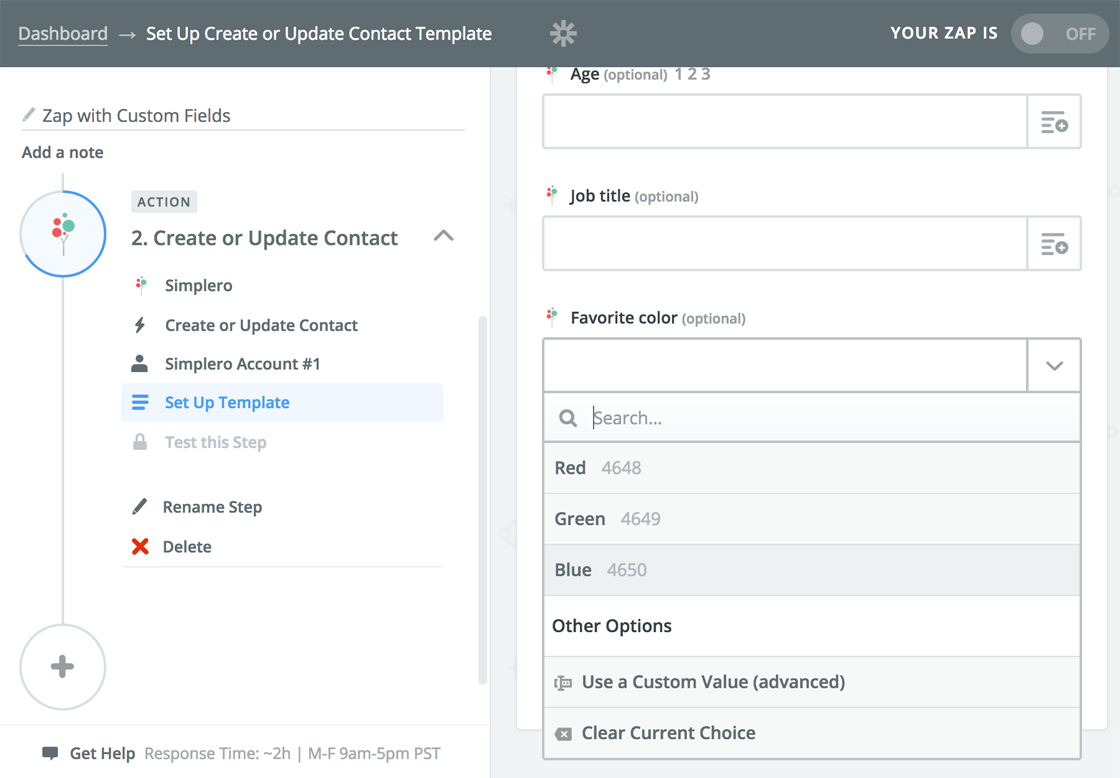The image size is (1120, 778).
Task: Click the padlock icon beside Test this Step
Action: pyautogui.click(x=140, y=442)
